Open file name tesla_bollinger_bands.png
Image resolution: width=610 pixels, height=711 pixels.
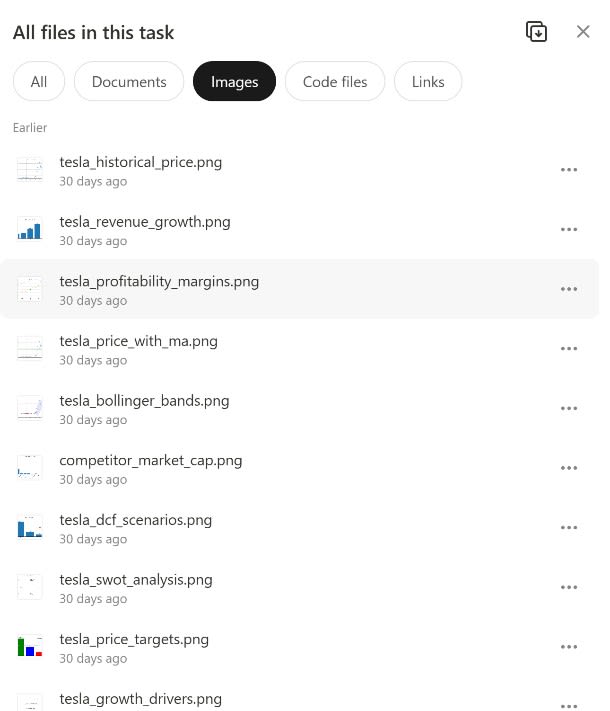click(x=144, y=401)
